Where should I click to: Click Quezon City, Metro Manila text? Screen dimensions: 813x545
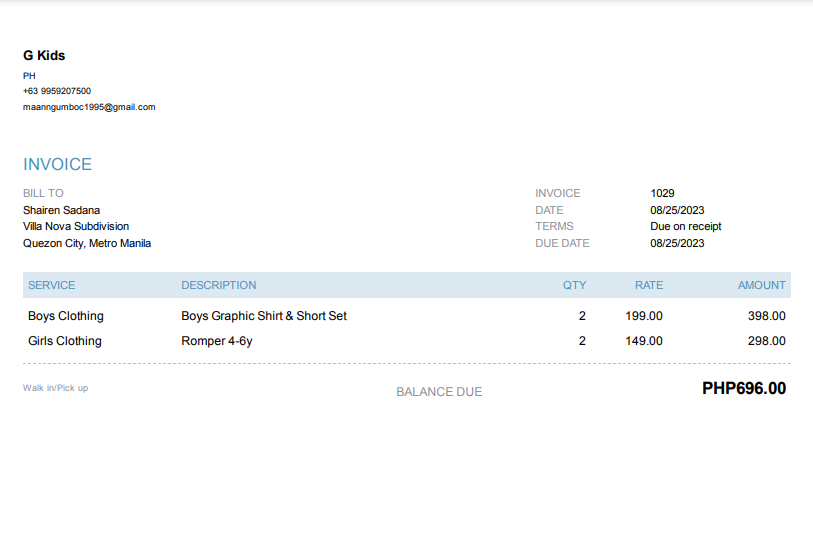[x=87, y=243]
